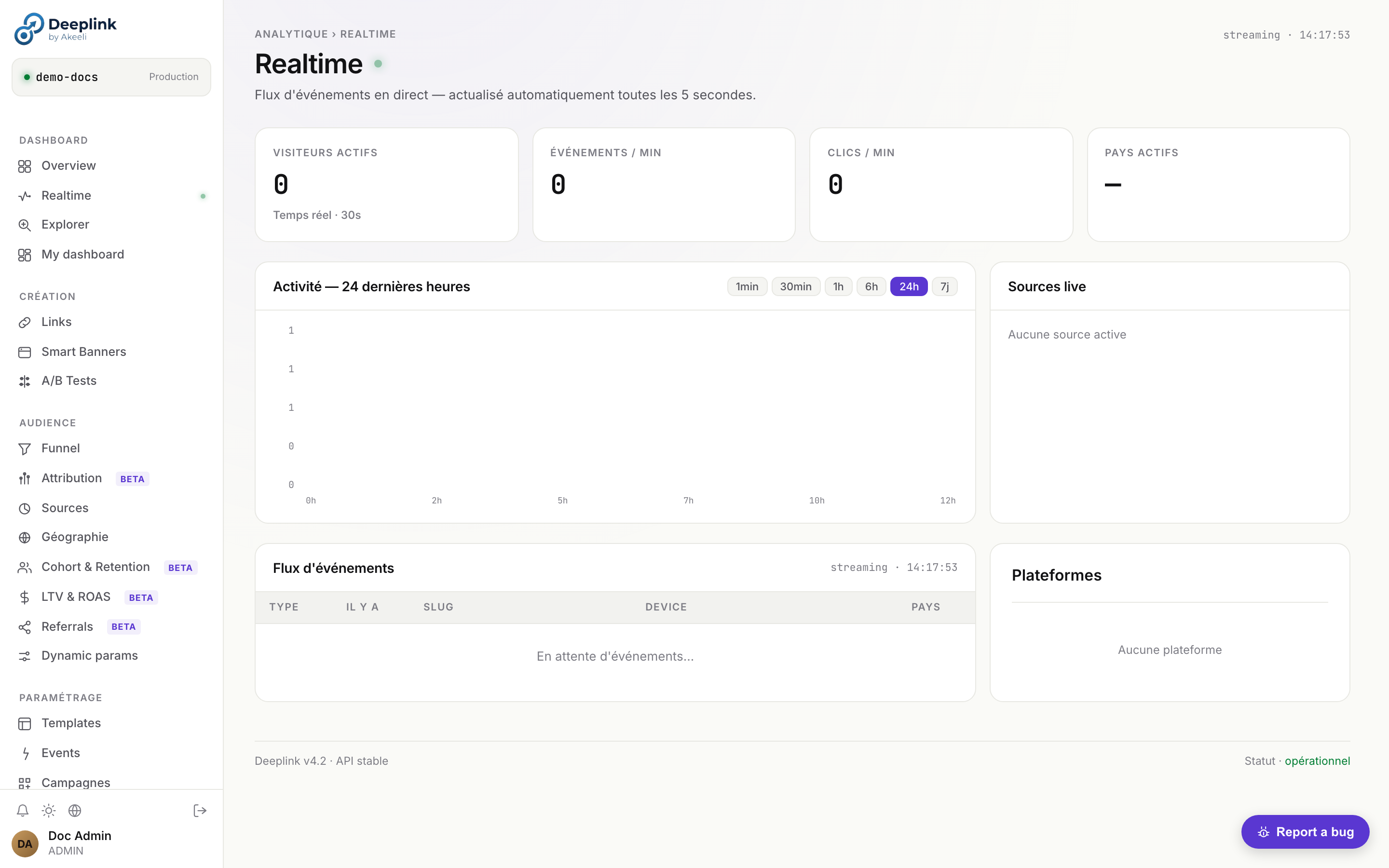
Task: Click the Visiteurs actifs card
Action: [x=386, y=185]
